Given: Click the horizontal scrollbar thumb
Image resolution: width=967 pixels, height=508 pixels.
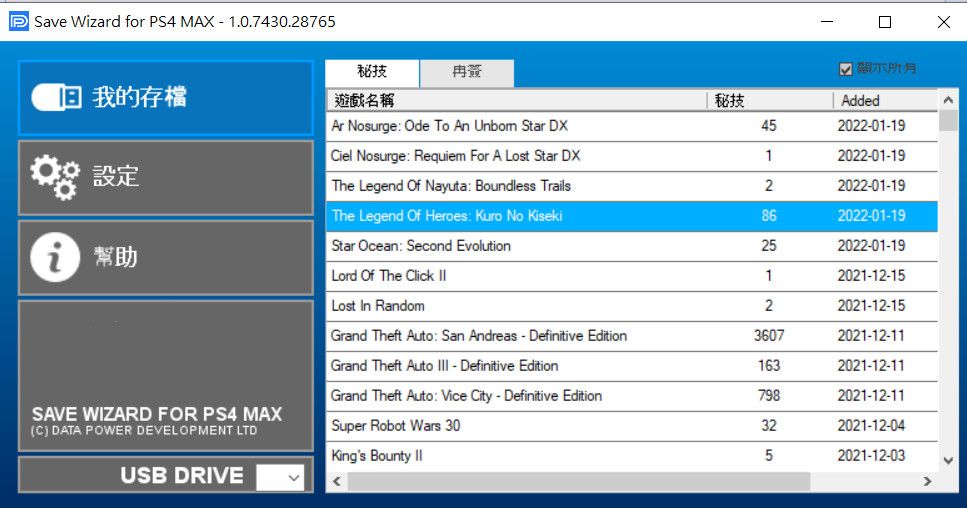Looking at the screenshot, I should [x=578, y=481].
